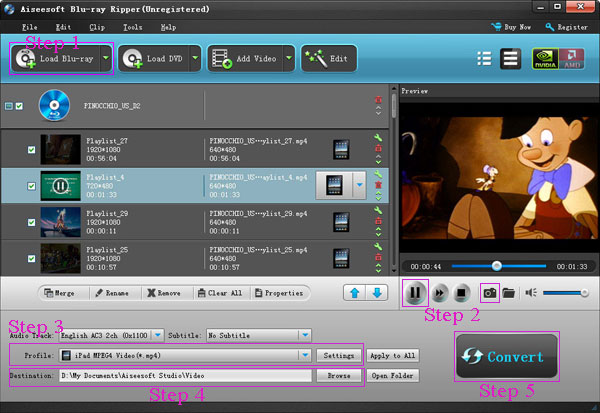Uncheck the Playlist_27 checkbox
The width and height of the screenshot is (600, 413).
[x=32, y=151]
